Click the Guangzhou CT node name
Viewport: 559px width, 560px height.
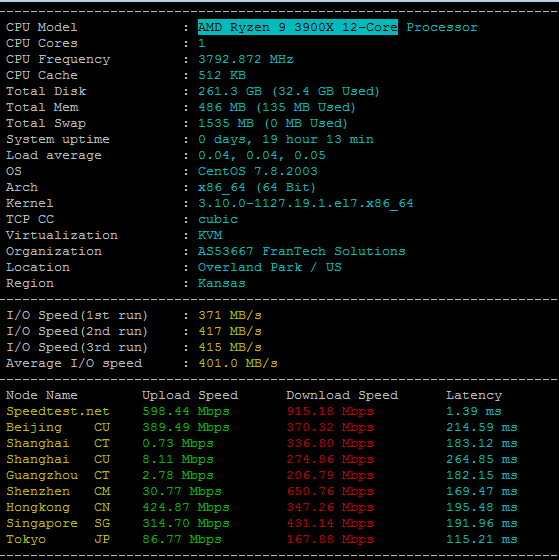tap(58, 475)
